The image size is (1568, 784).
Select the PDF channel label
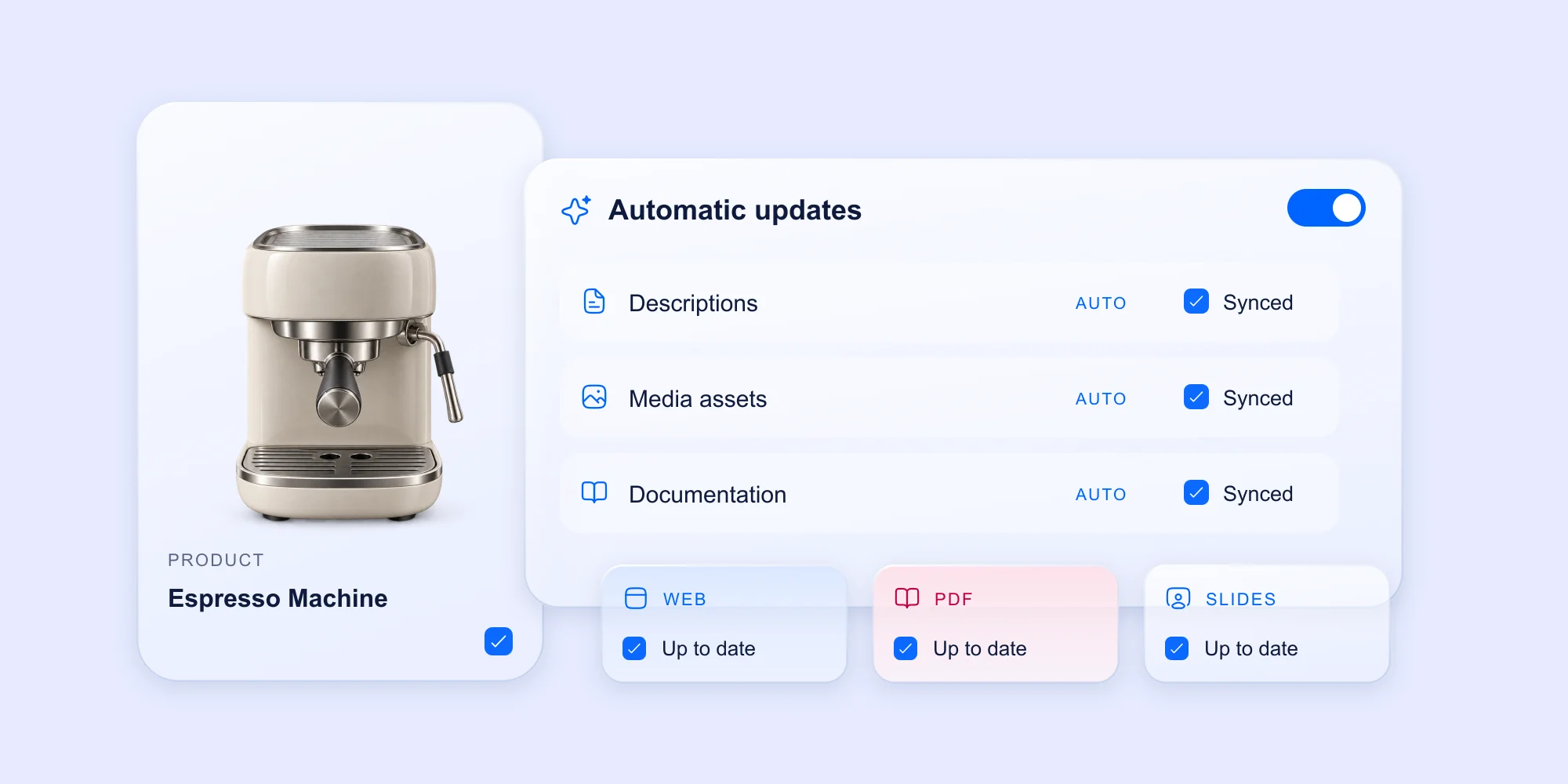[953, 599]
